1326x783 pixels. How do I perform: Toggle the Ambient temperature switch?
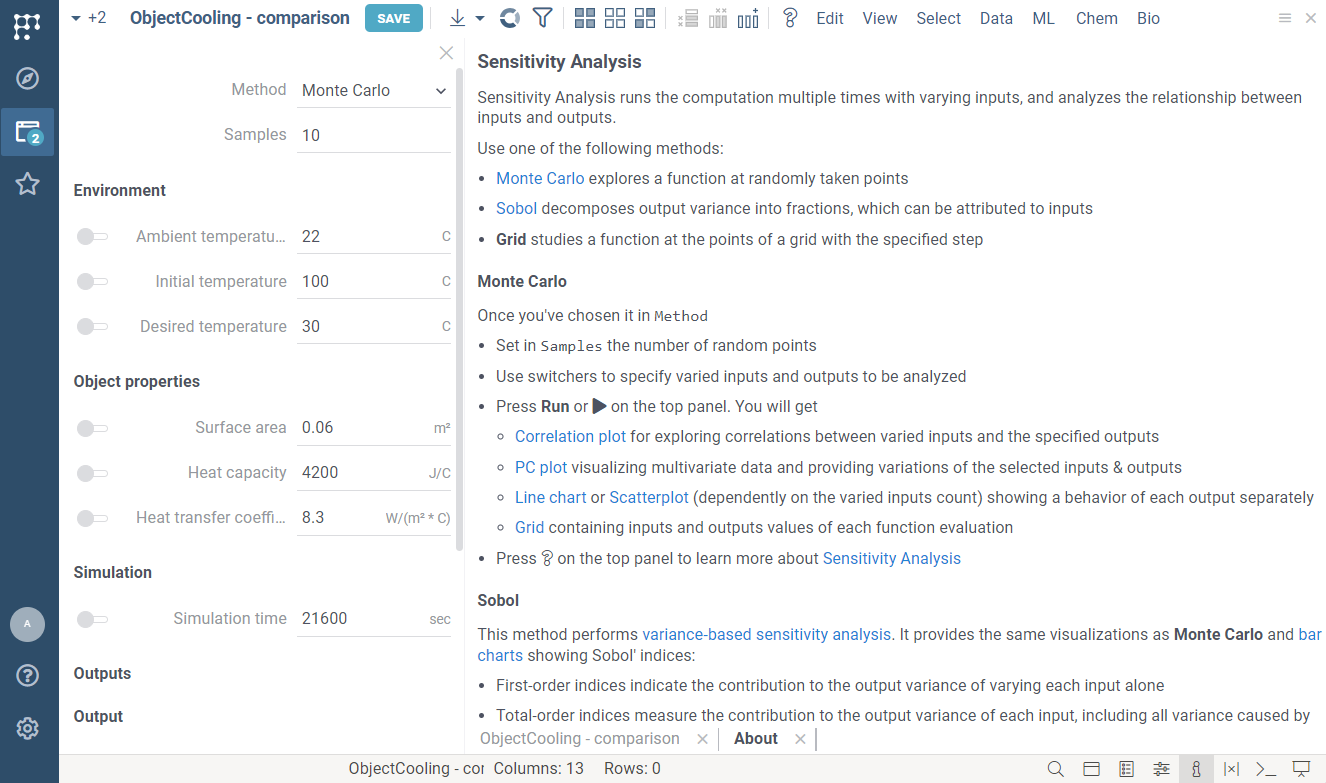pos(92,237)
